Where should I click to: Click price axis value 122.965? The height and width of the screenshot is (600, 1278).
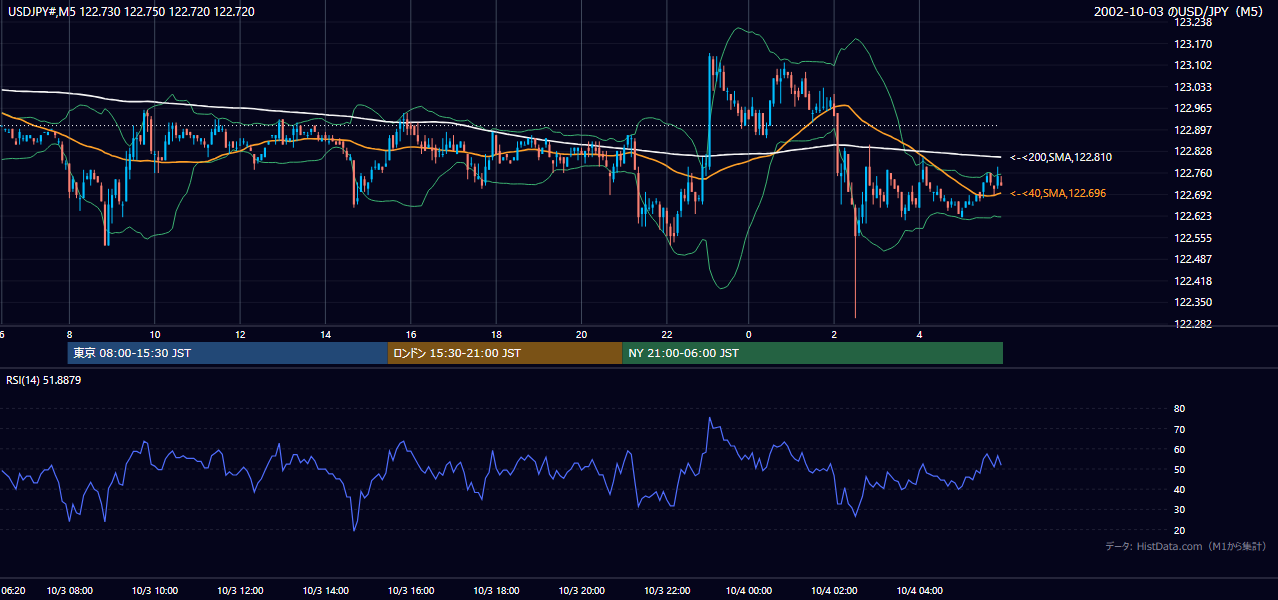[x=1193, y=108]
